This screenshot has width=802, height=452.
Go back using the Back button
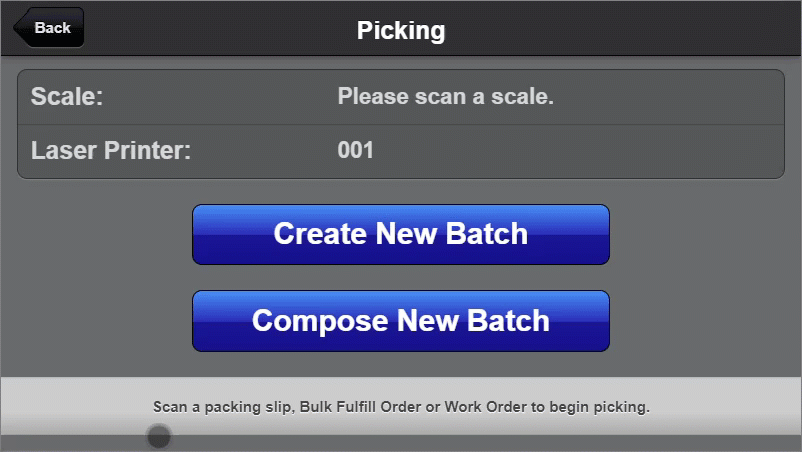(51, 28)
